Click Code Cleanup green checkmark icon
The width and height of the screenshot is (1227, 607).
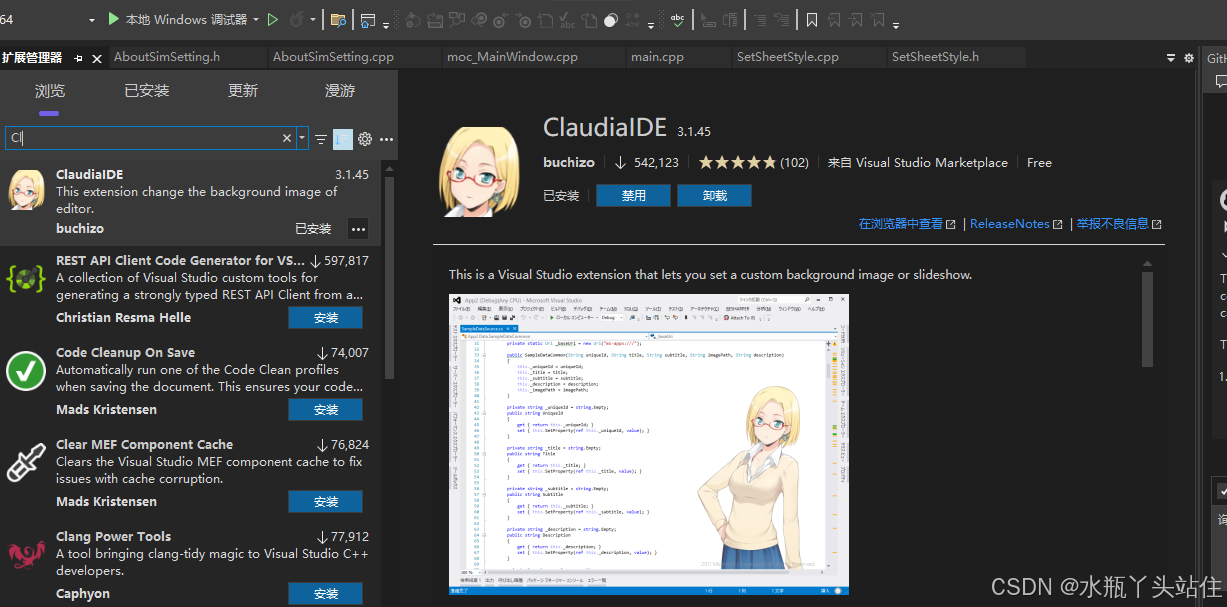(x=26, y=371)
